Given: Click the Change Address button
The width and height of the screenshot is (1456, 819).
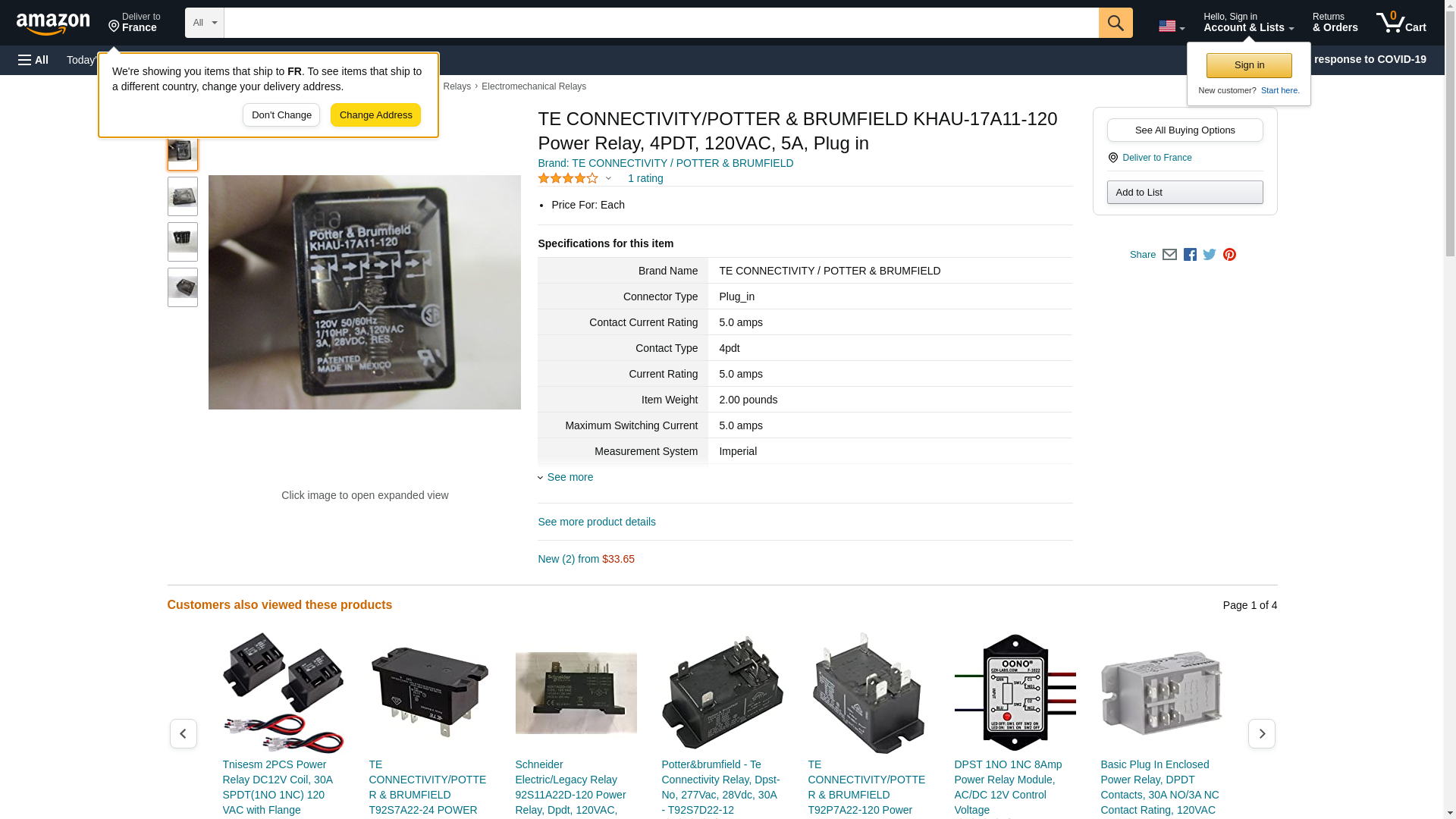Looking at the screenshot, I should (x=375, y=115).
